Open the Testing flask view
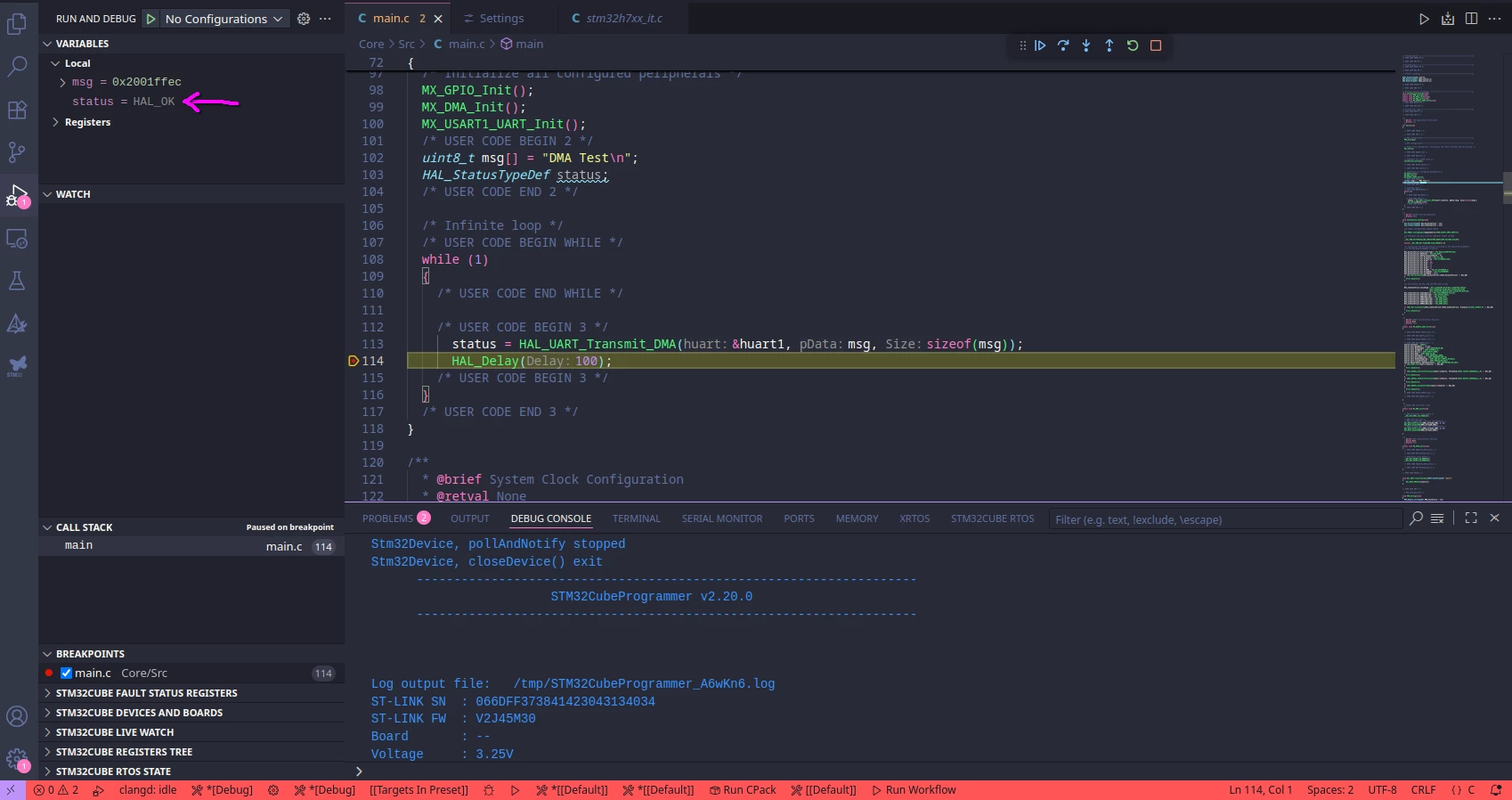Screen dimensions: 1512x800 coord(17,281)
